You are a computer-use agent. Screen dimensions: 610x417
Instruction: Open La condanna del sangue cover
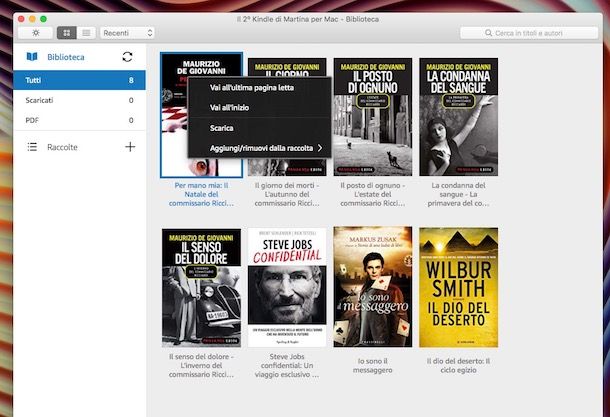click(x=458, y=117)
